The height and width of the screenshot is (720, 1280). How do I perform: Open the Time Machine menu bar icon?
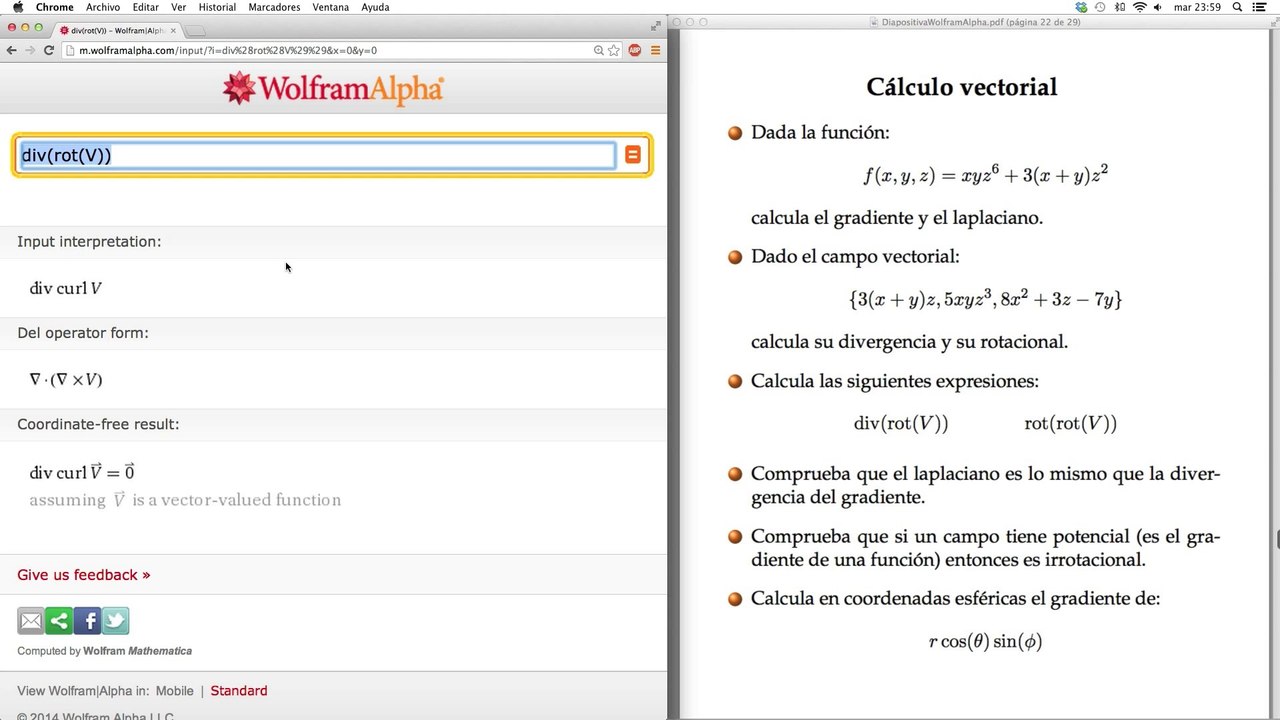(1101, 7)
